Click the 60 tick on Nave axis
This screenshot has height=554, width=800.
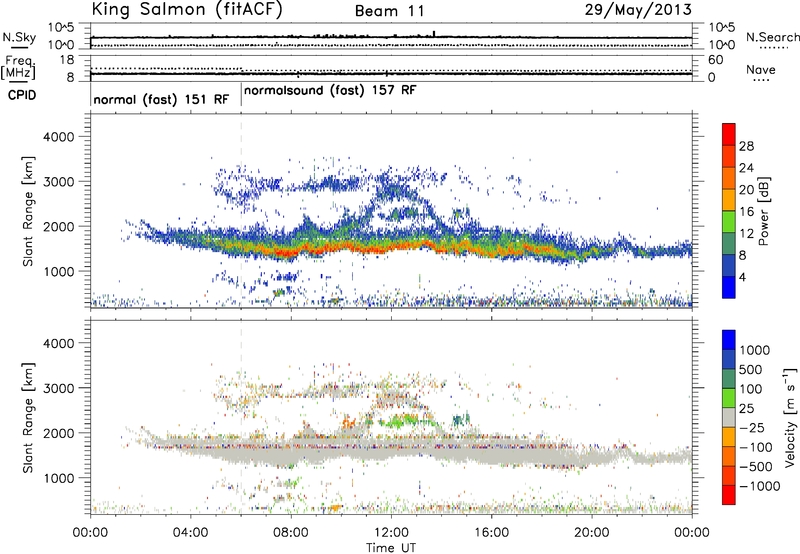click(x=715, y=60)
